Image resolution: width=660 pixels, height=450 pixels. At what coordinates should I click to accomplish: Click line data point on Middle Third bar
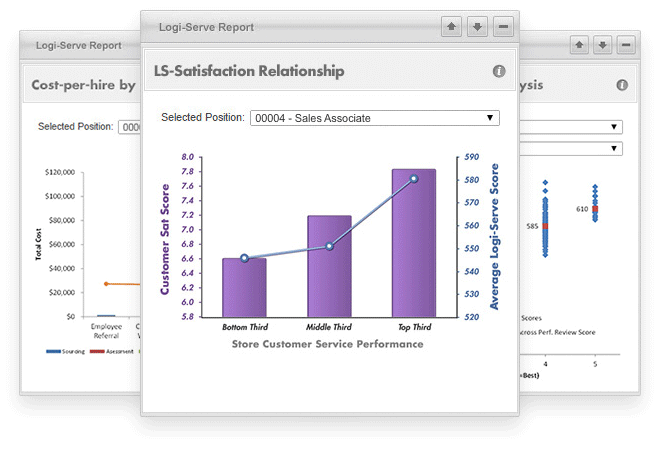[x=329, y=246]
